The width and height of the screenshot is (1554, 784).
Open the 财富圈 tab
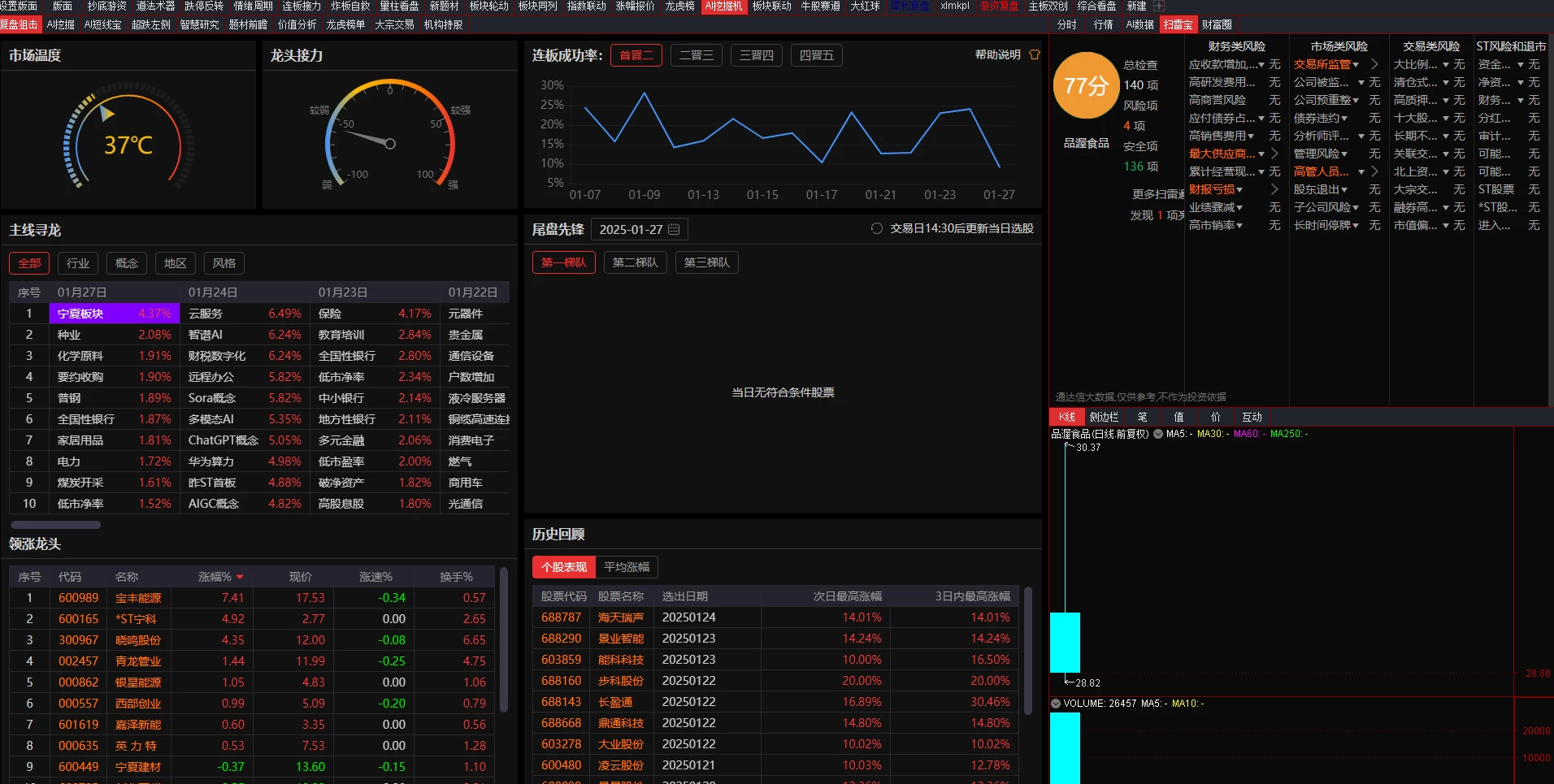(x=1217, y=24)
